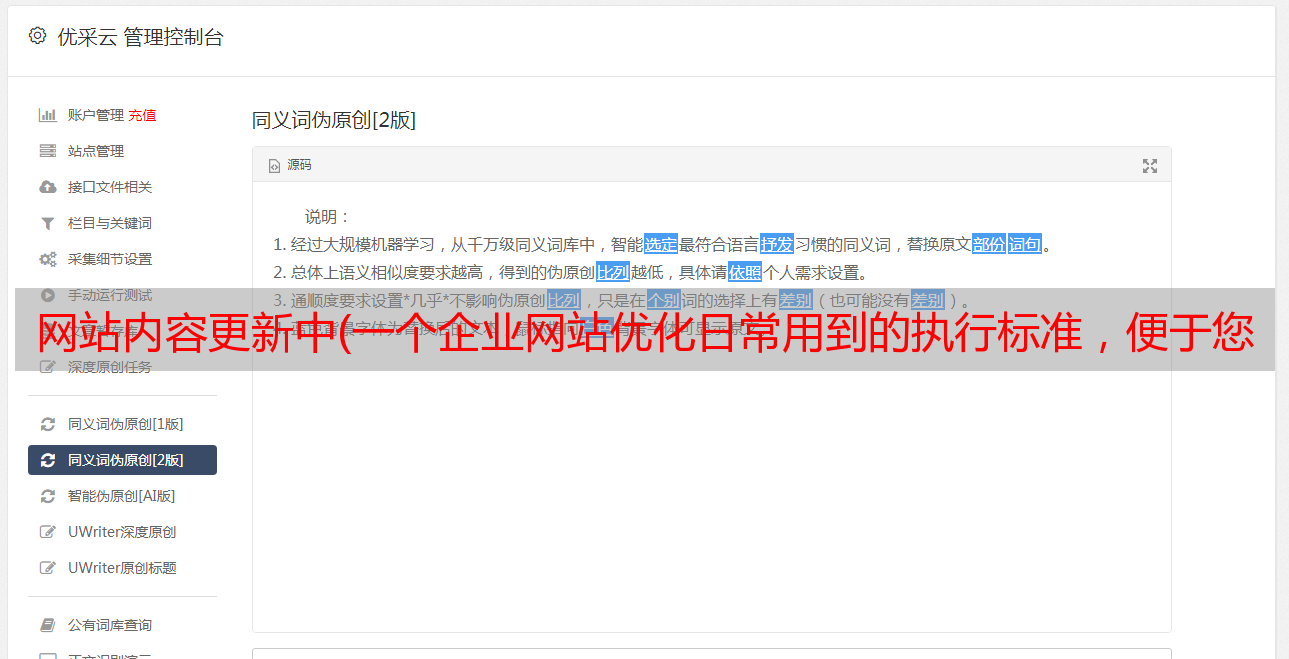The image size is (1289, 659).
Task: Select the 站点管理 server icon
Action: tap(47, 151)
